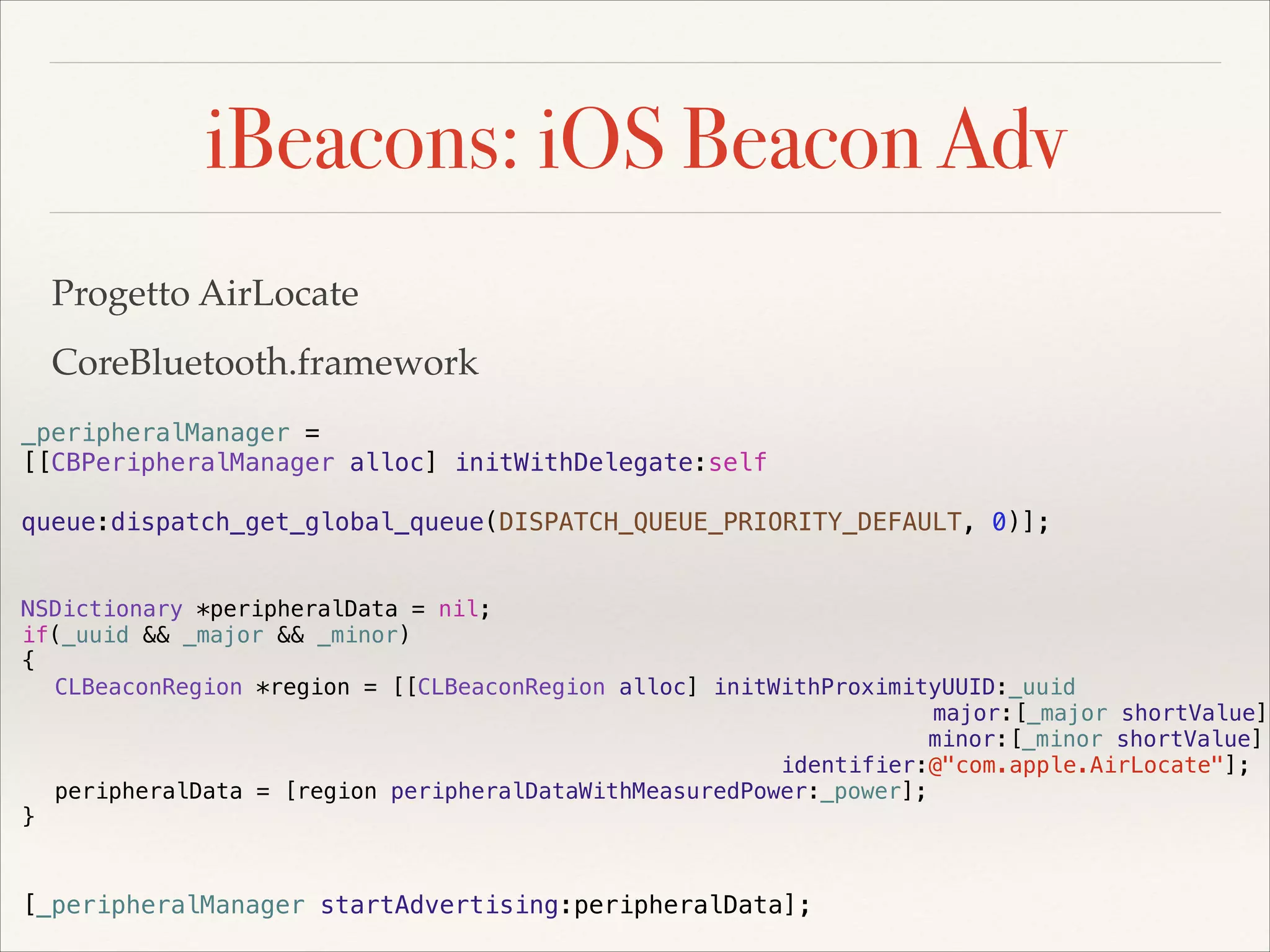Click 'initWithDelegate:self' in the code
Screen dimensions: 1270x952
(x=611, y=462)
